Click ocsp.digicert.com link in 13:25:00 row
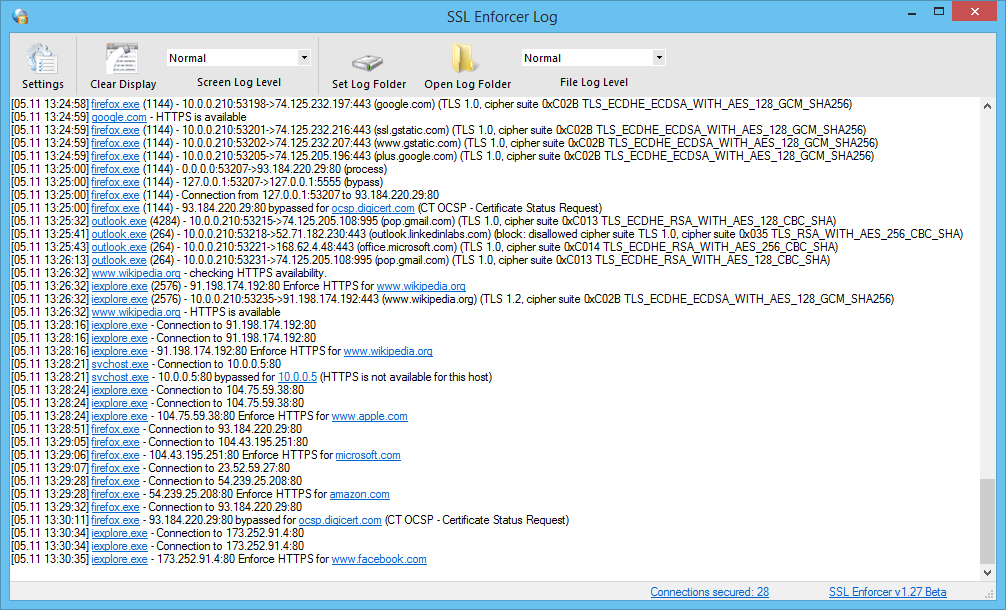1006x610 pixels. pyautogui.click(x=373, y=208)
